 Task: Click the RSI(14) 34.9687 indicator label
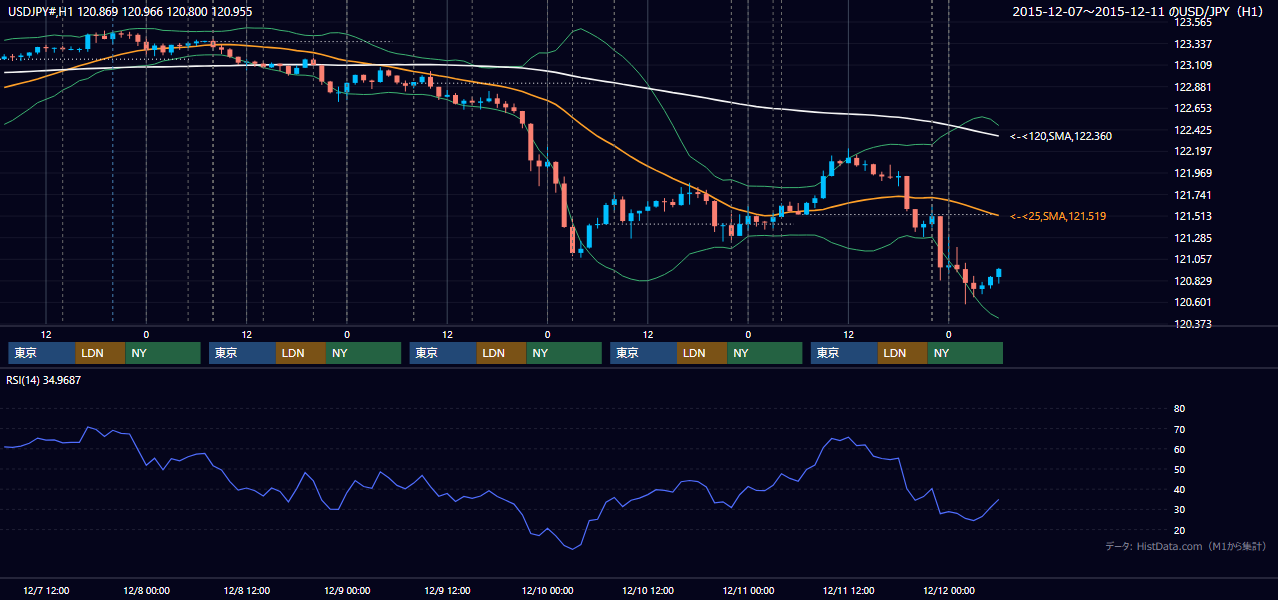tap(45, 380)
